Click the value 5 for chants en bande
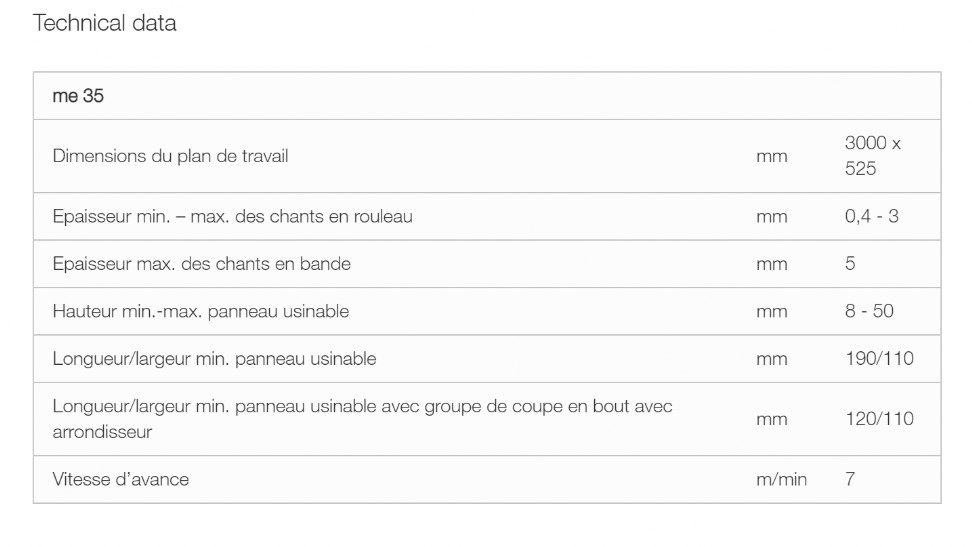The image size is (972, 547). (x=850, y=264)
